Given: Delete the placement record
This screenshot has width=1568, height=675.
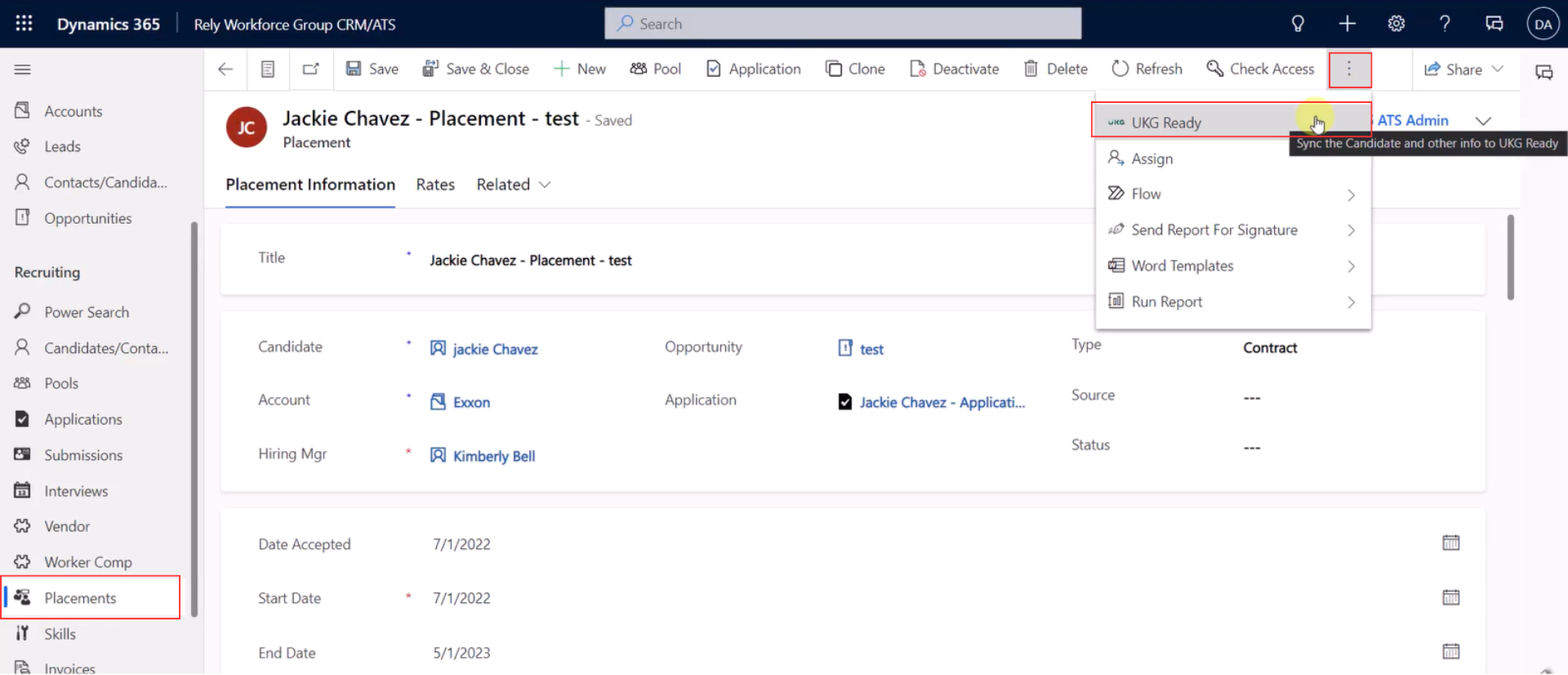Looking at the screenshot, I should point(1056,69).
